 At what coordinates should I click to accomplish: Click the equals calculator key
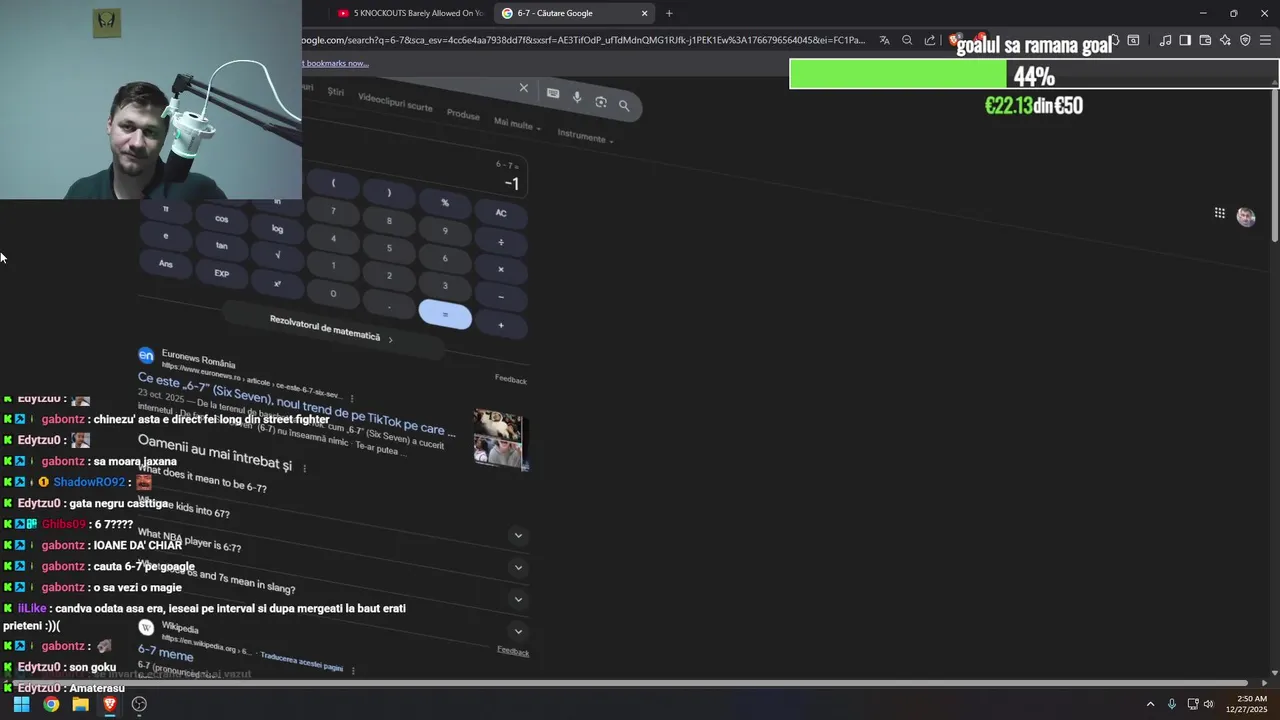click(445, 314)
